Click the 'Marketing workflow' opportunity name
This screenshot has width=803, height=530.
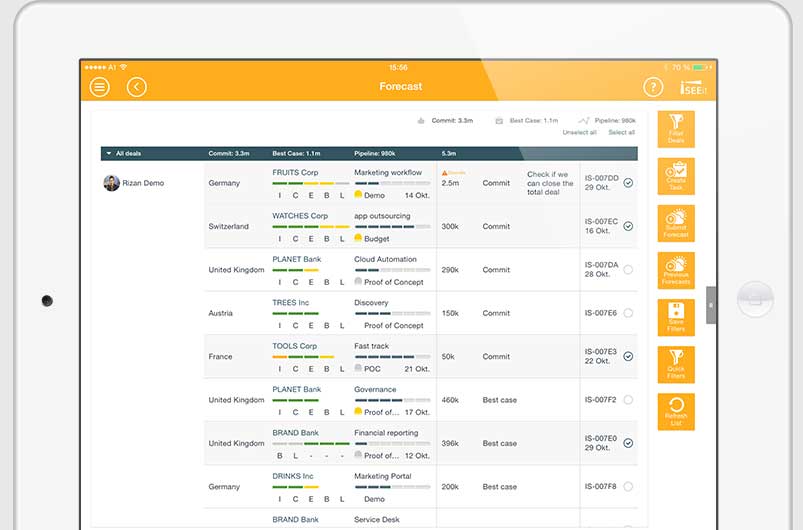point(388,173)
